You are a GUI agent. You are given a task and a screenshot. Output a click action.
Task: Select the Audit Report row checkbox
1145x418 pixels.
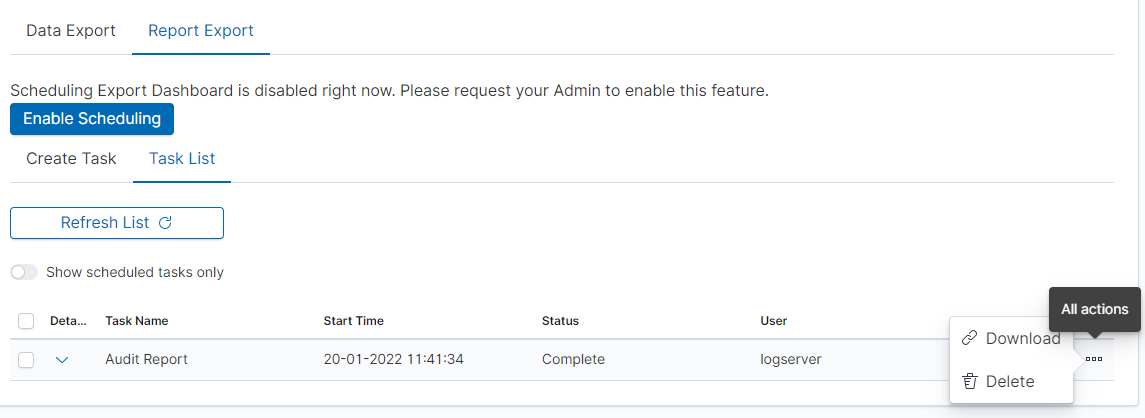click(x=26, y=359)
